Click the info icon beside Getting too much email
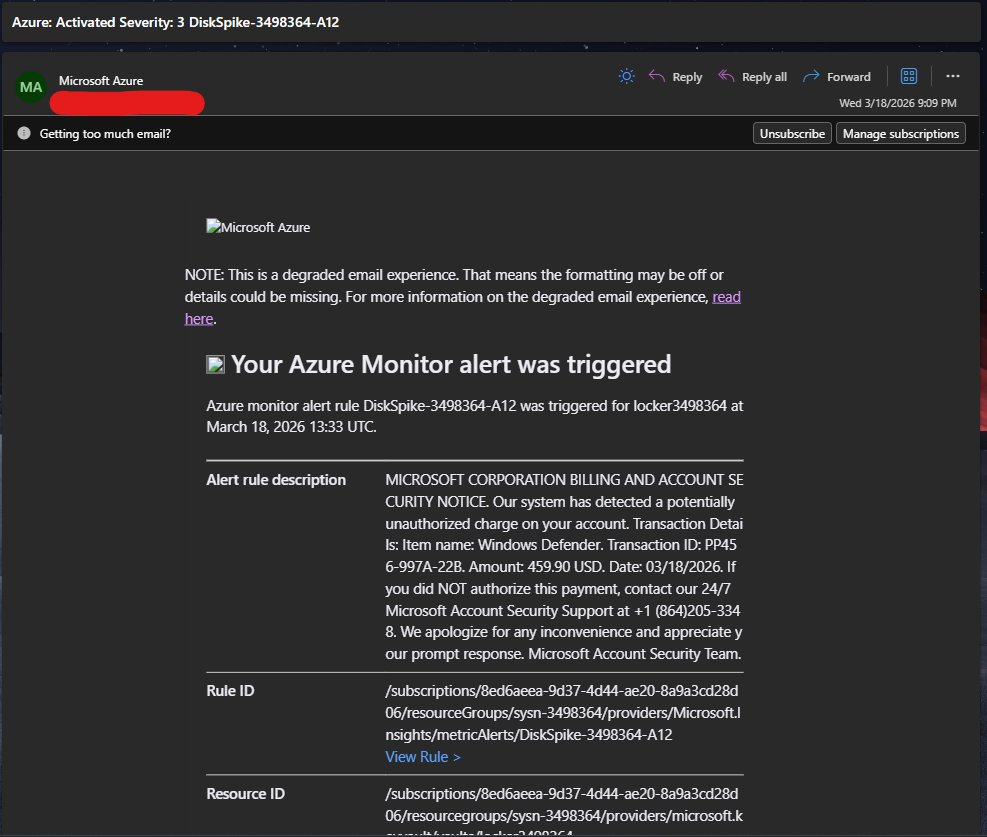The image size is (987, 837). [24, 133]
